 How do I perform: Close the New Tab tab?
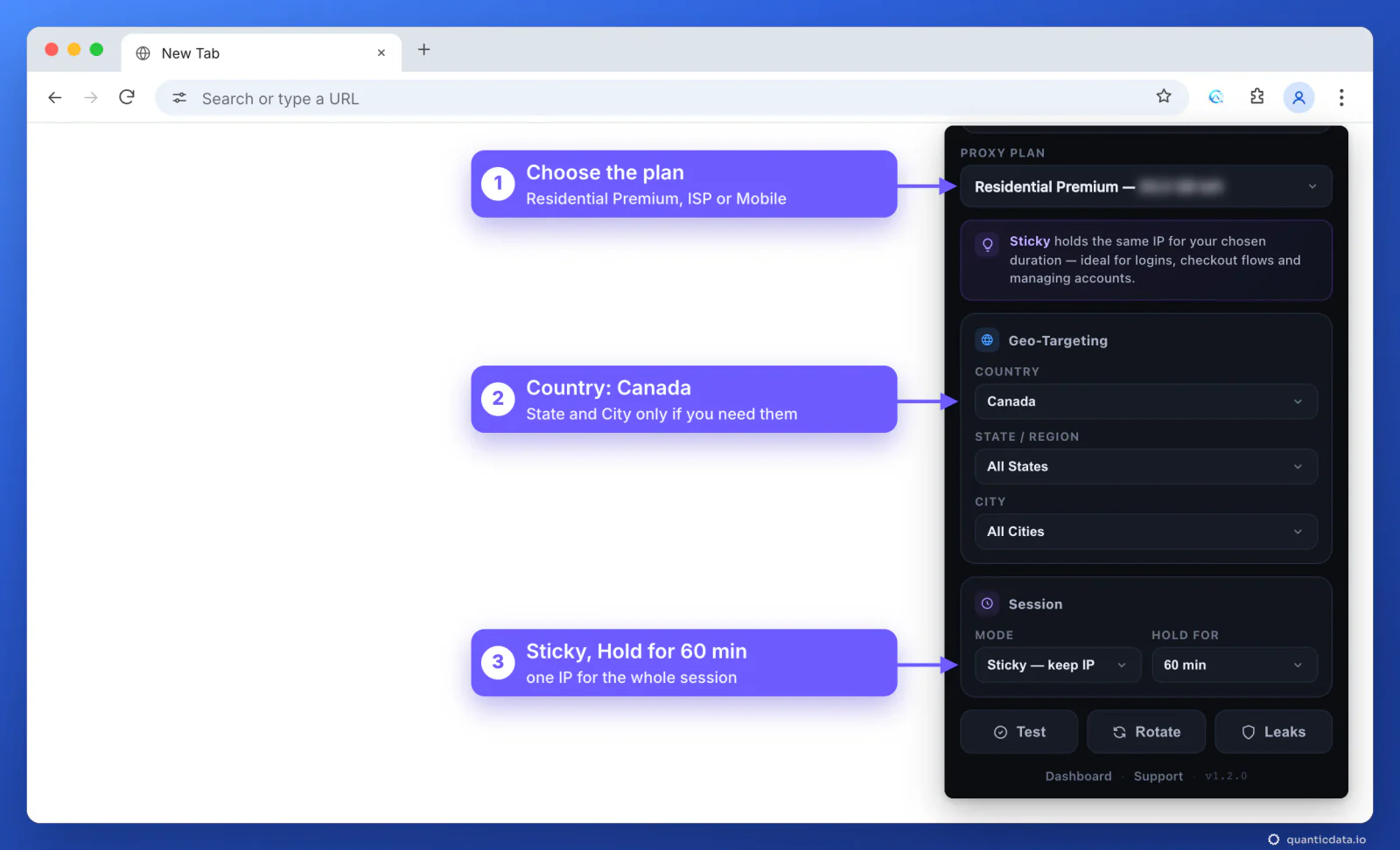point(381,53)
